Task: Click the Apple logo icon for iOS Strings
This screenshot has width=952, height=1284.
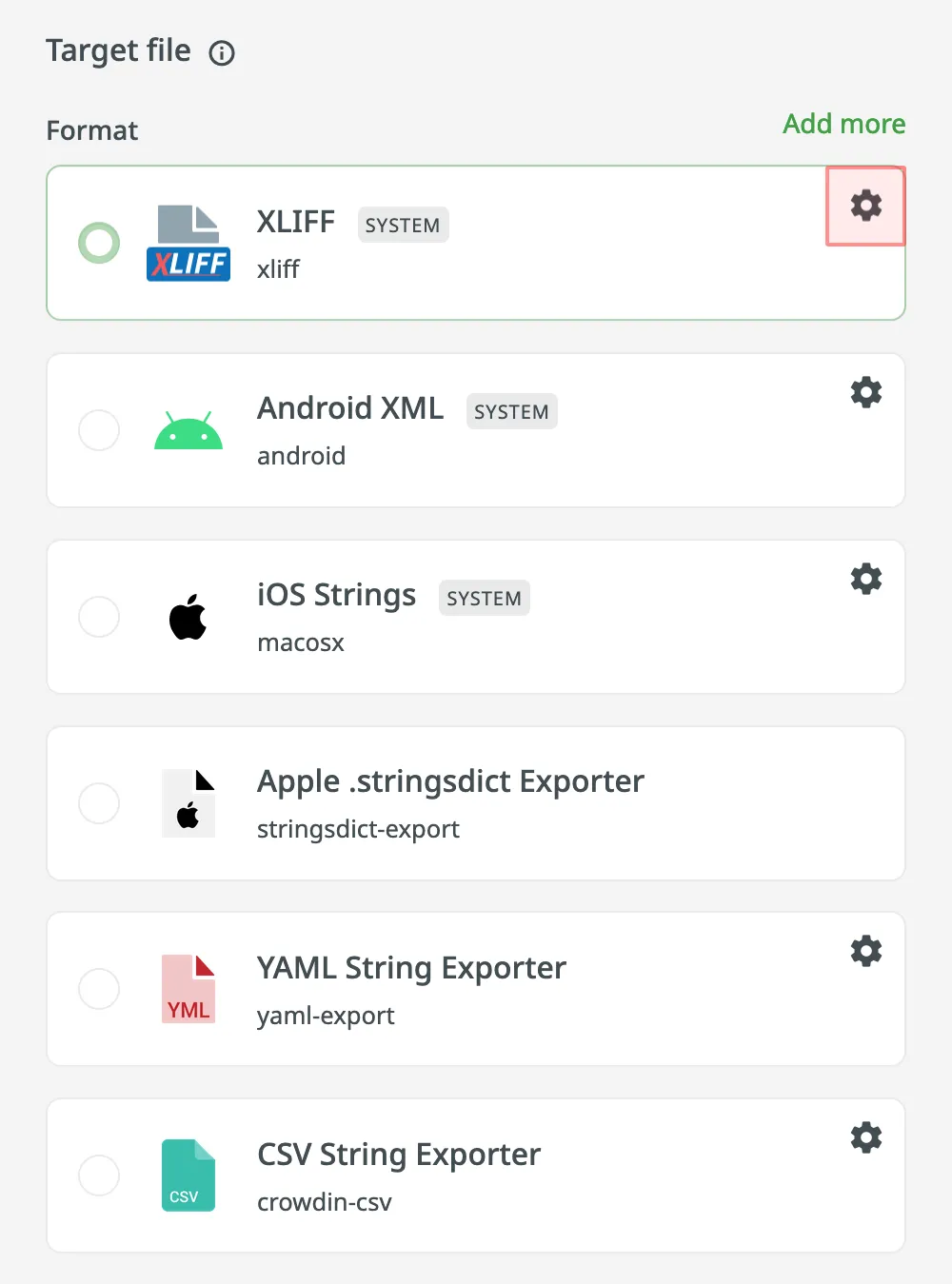Action: coord(188,617)
